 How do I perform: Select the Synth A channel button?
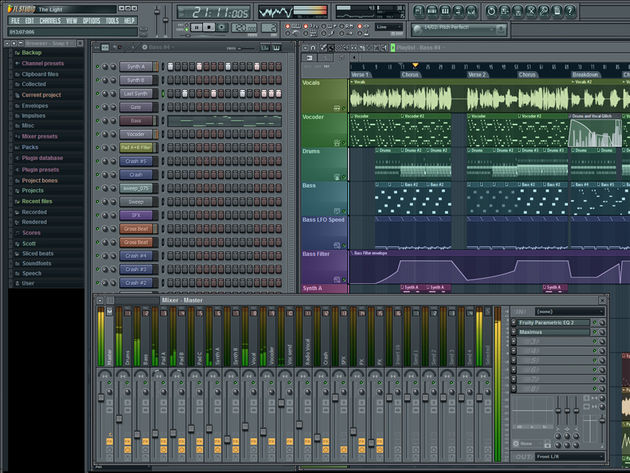tap(136, 67)
